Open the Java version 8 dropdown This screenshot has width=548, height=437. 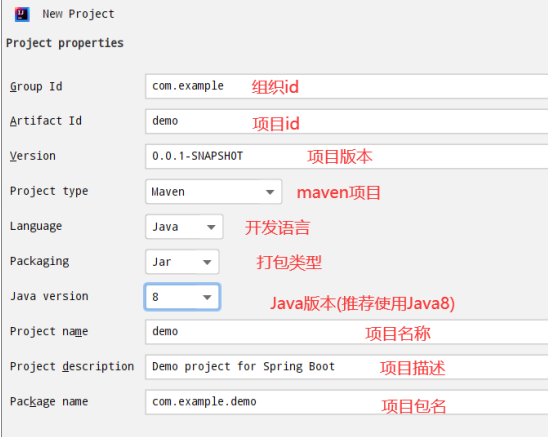click(x=182, y=297)
